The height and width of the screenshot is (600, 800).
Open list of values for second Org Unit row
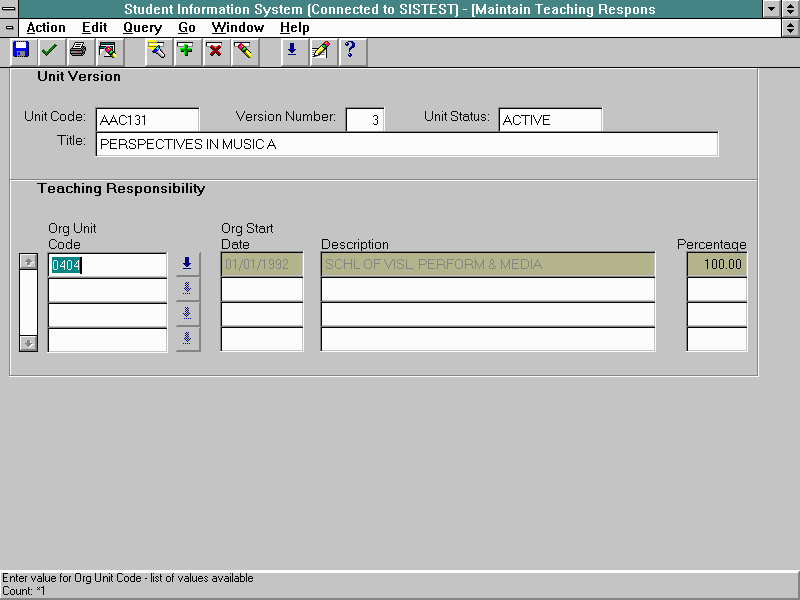click(187, 289)
